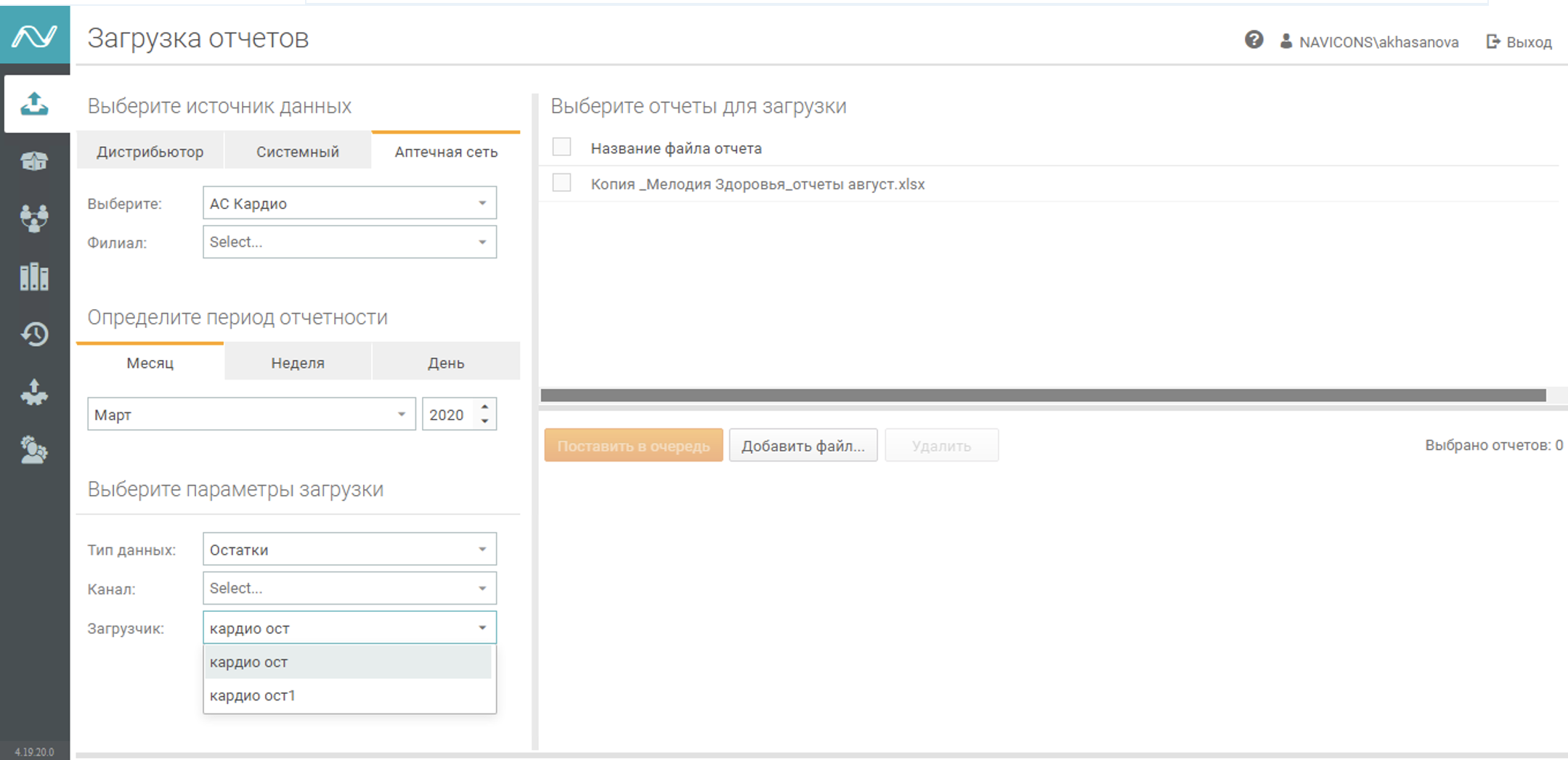
Task: Check the select-all report files checkbox
Action: 561,147
